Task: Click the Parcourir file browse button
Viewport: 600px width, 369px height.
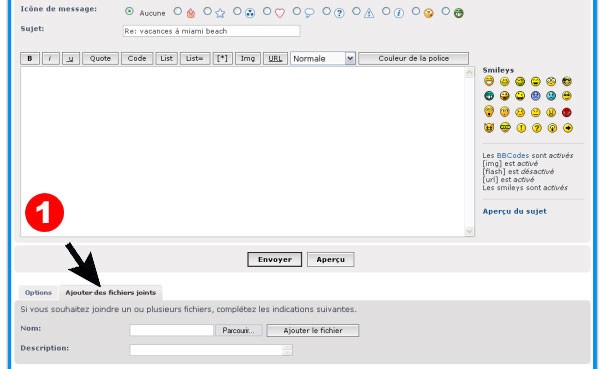Action: click(238, 330)
